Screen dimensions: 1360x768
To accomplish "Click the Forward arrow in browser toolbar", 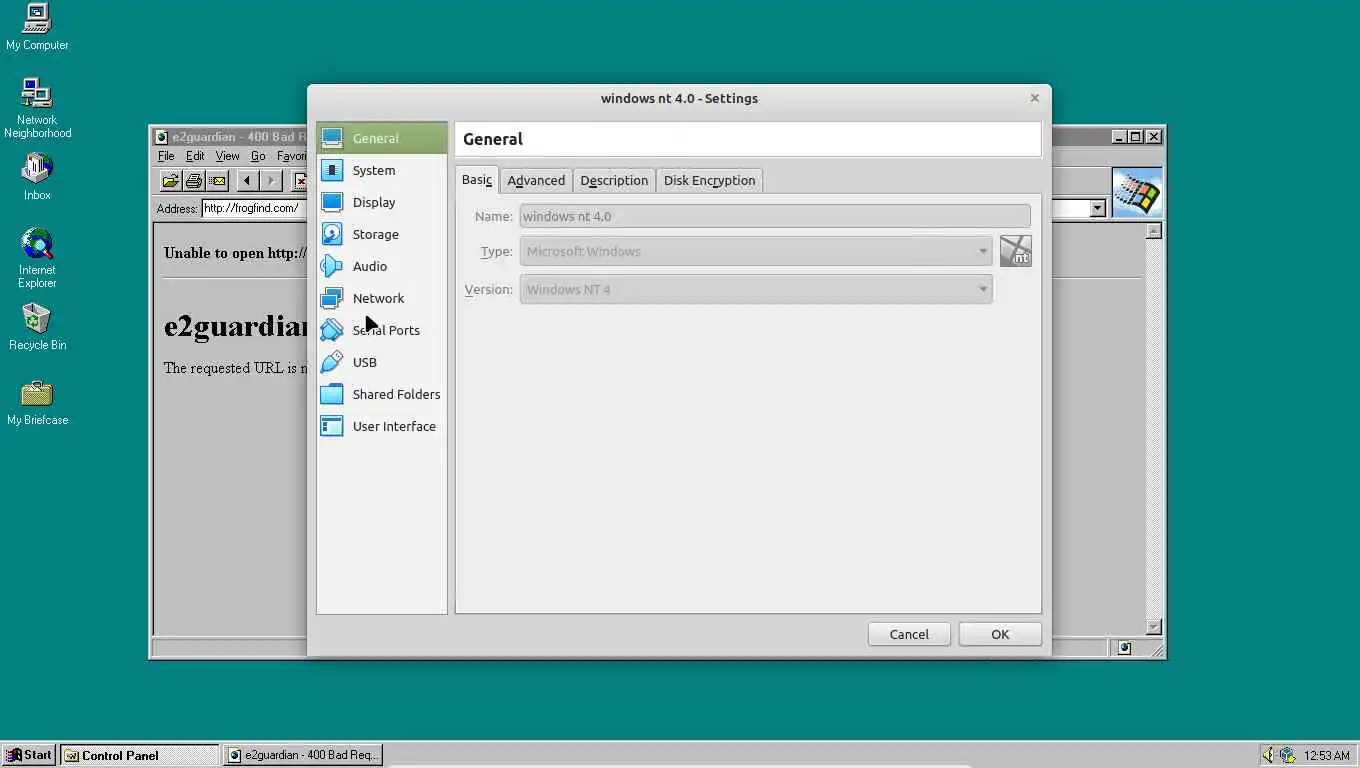I will tap(270, 181).
